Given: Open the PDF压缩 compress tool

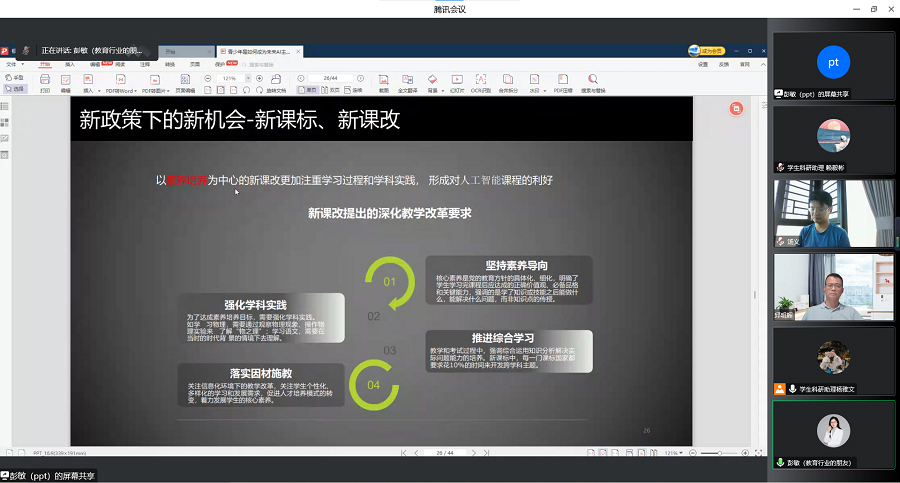Looking at the screenshot, I should click(561, 80).
